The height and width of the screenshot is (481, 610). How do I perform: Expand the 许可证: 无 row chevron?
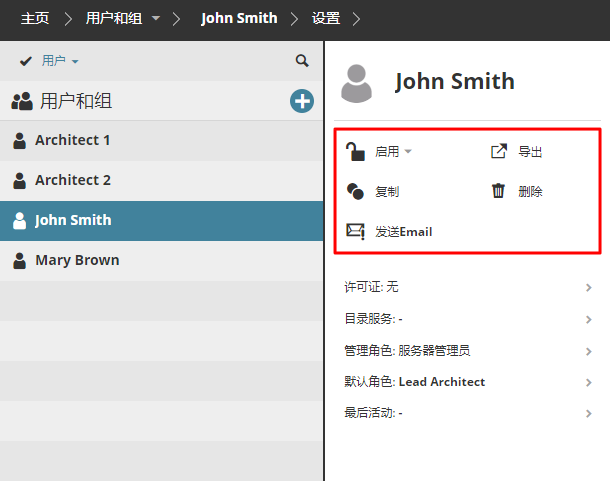pos(589,287)
